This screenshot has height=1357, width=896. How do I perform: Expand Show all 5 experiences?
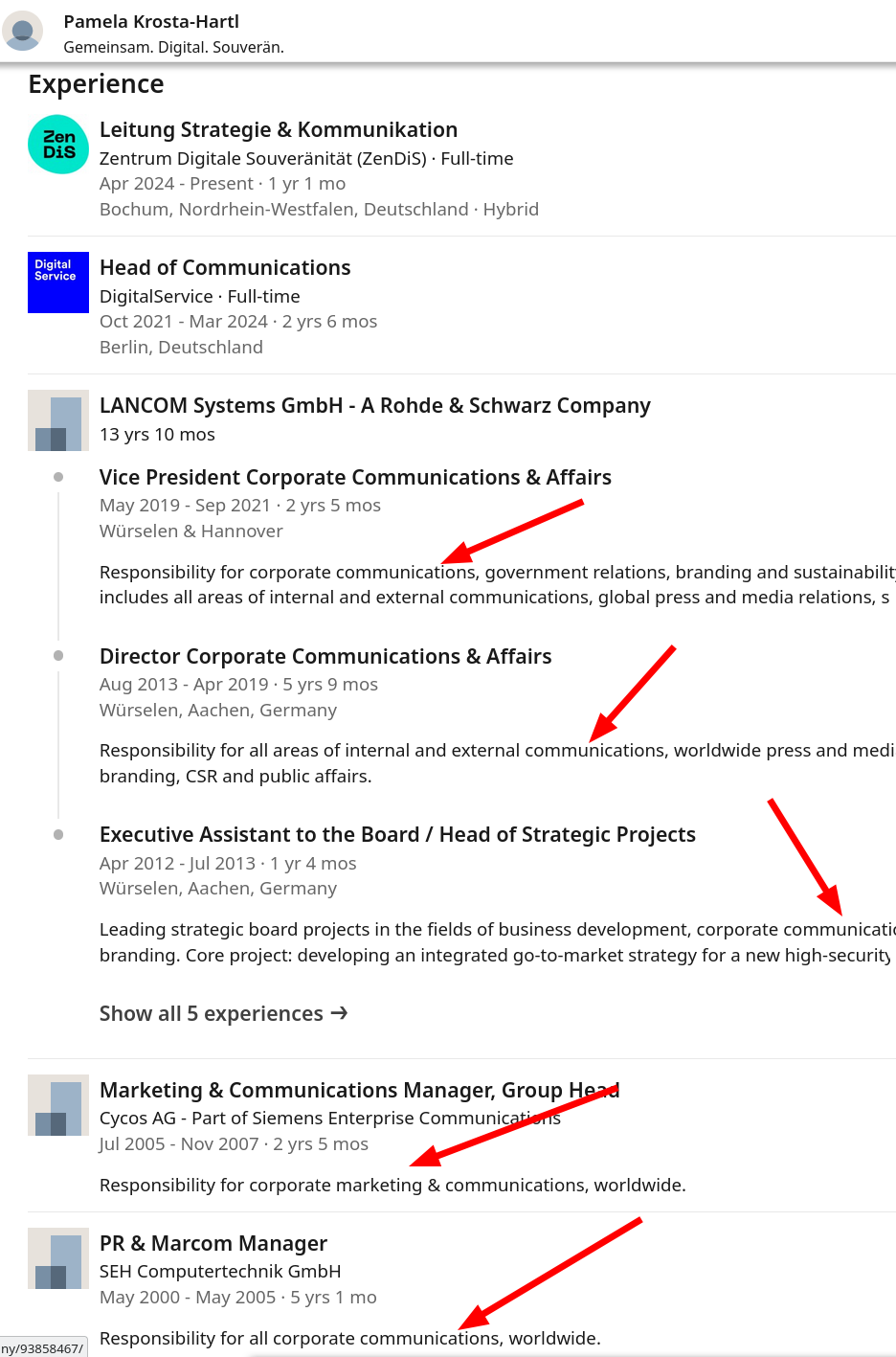pyautogui.click(x=223, y=1013)
